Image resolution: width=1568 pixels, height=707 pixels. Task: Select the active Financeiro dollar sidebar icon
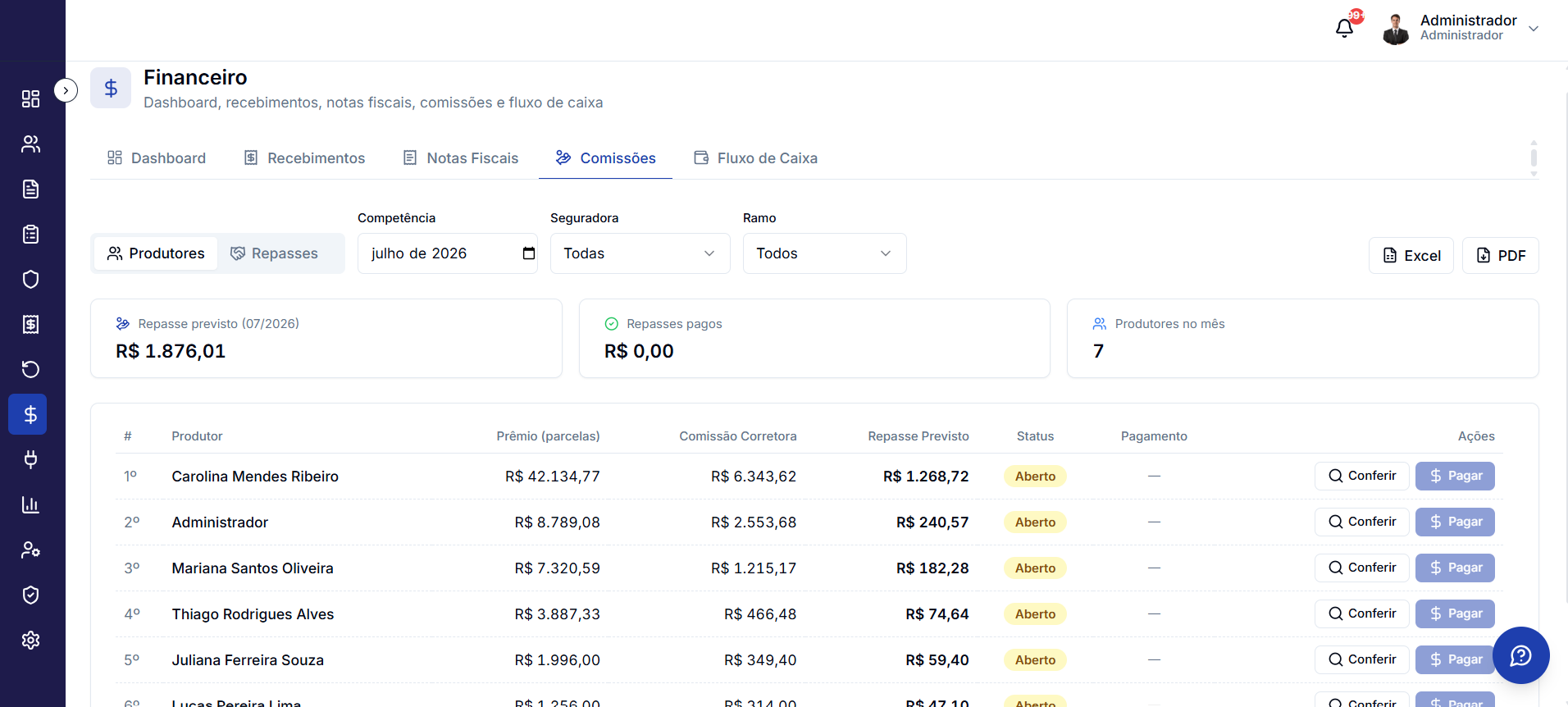28,414
